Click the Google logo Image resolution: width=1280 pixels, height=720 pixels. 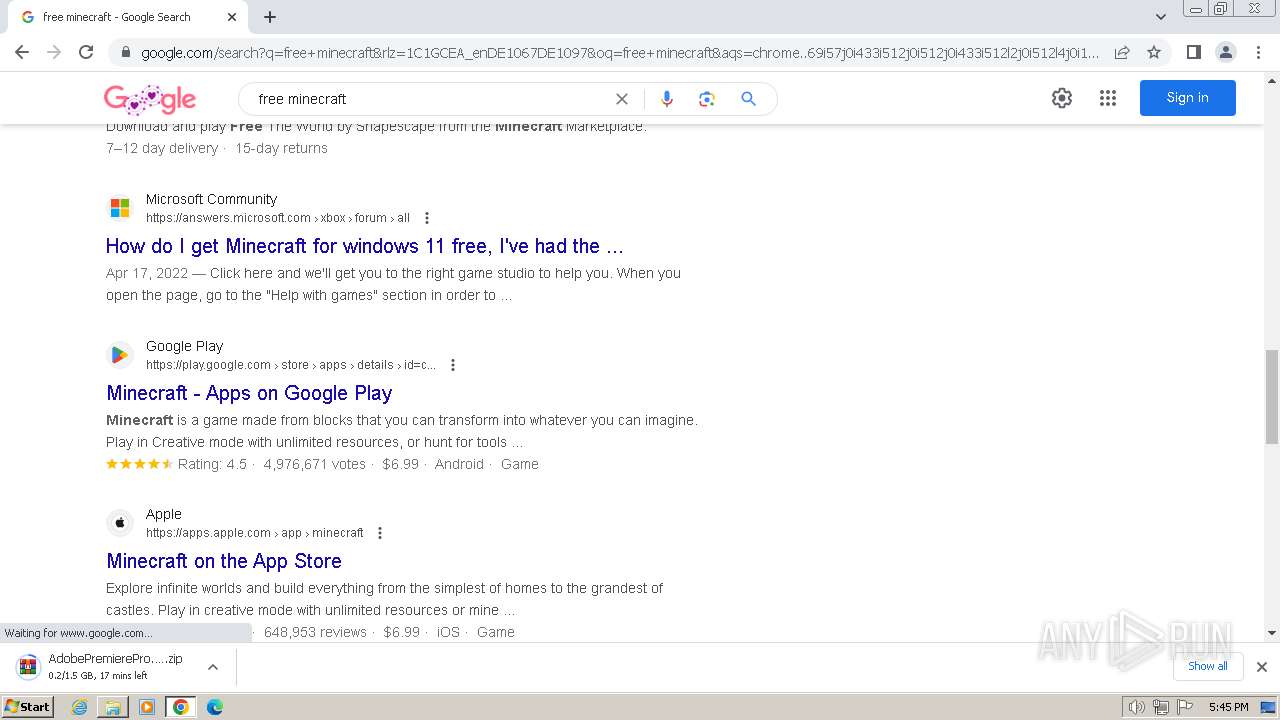150,99
